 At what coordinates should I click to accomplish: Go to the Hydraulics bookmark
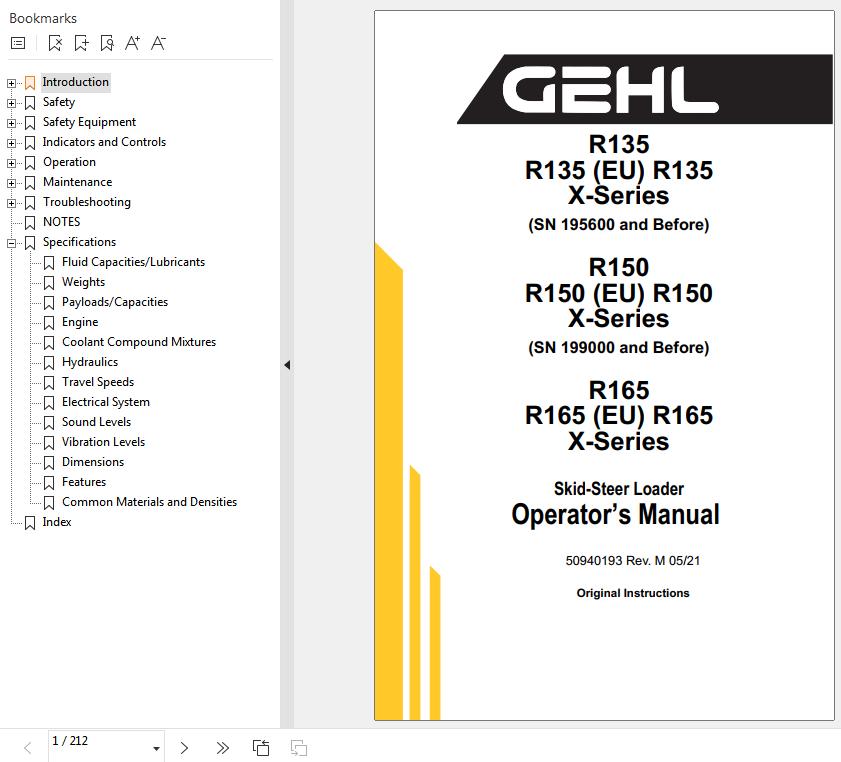(x=90, y=362)
